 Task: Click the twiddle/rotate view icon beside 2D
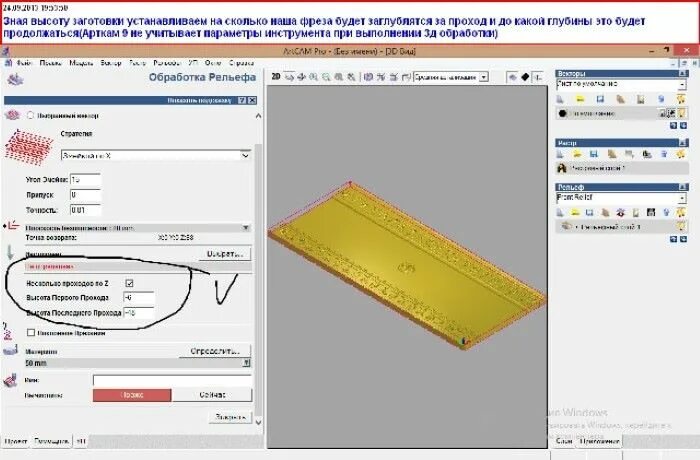click(289, 77)
